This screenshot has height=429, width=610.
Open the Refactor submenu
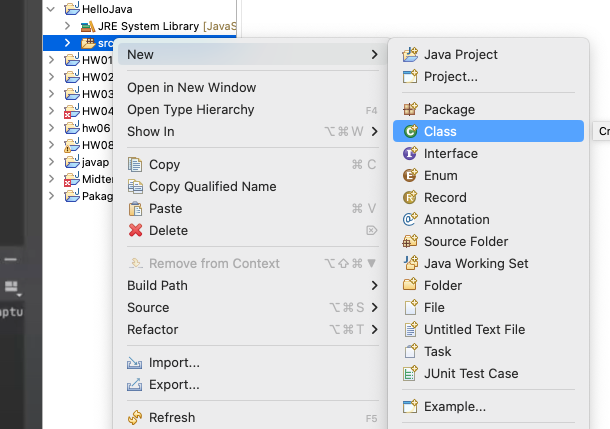pos(152,329)
